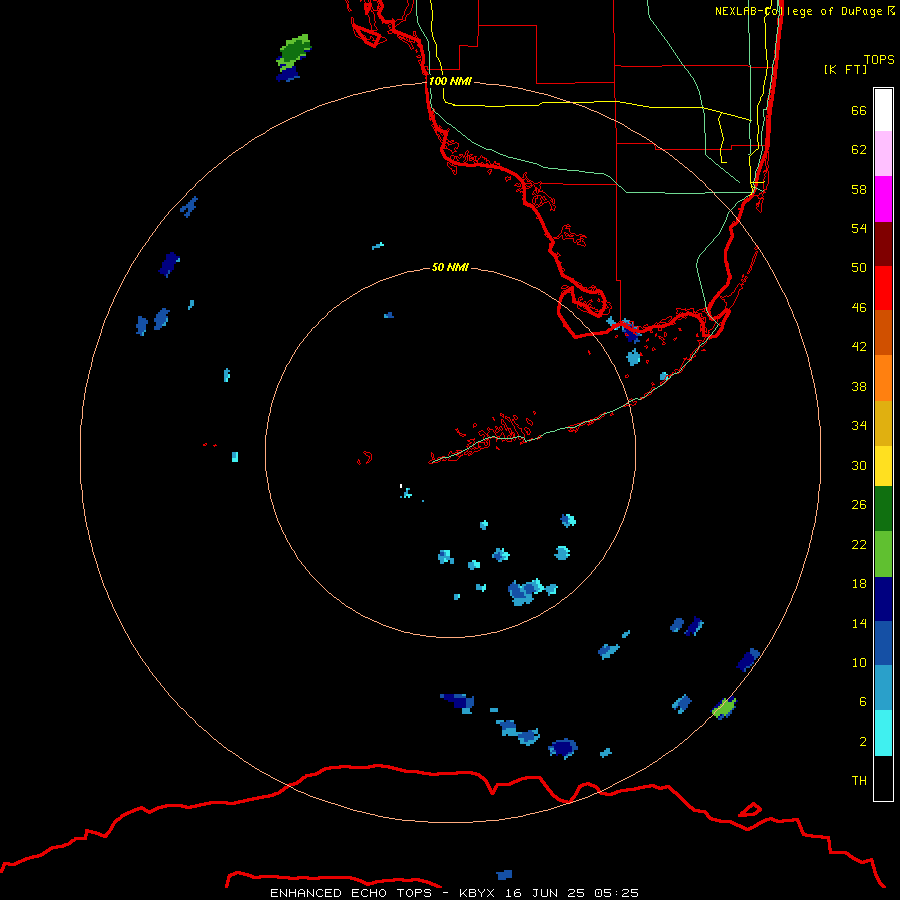
Task: Click the "58" legend value
Action: coord(859,189)
